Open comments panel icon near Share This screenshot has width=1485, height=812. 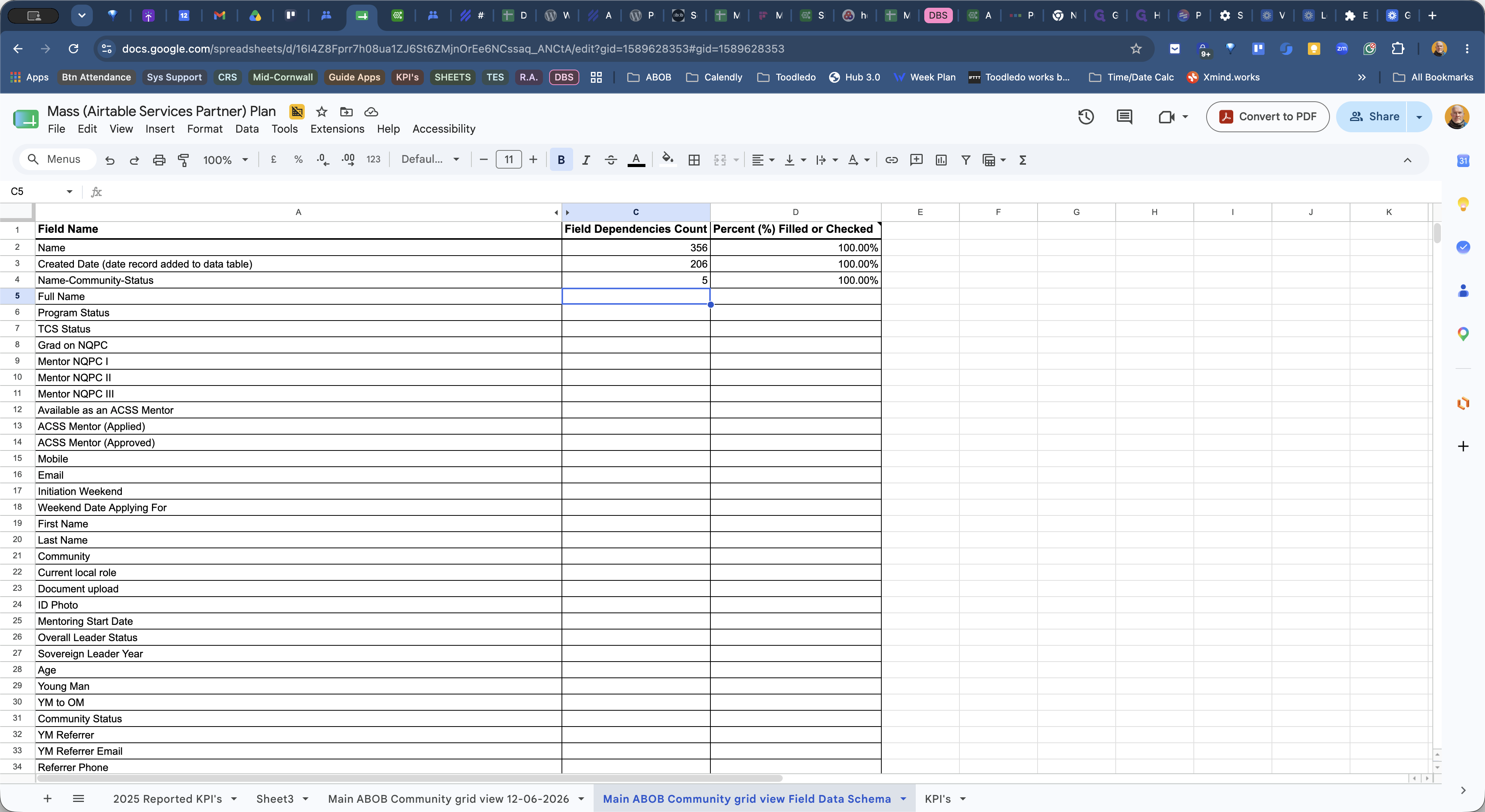point(1124,117)
